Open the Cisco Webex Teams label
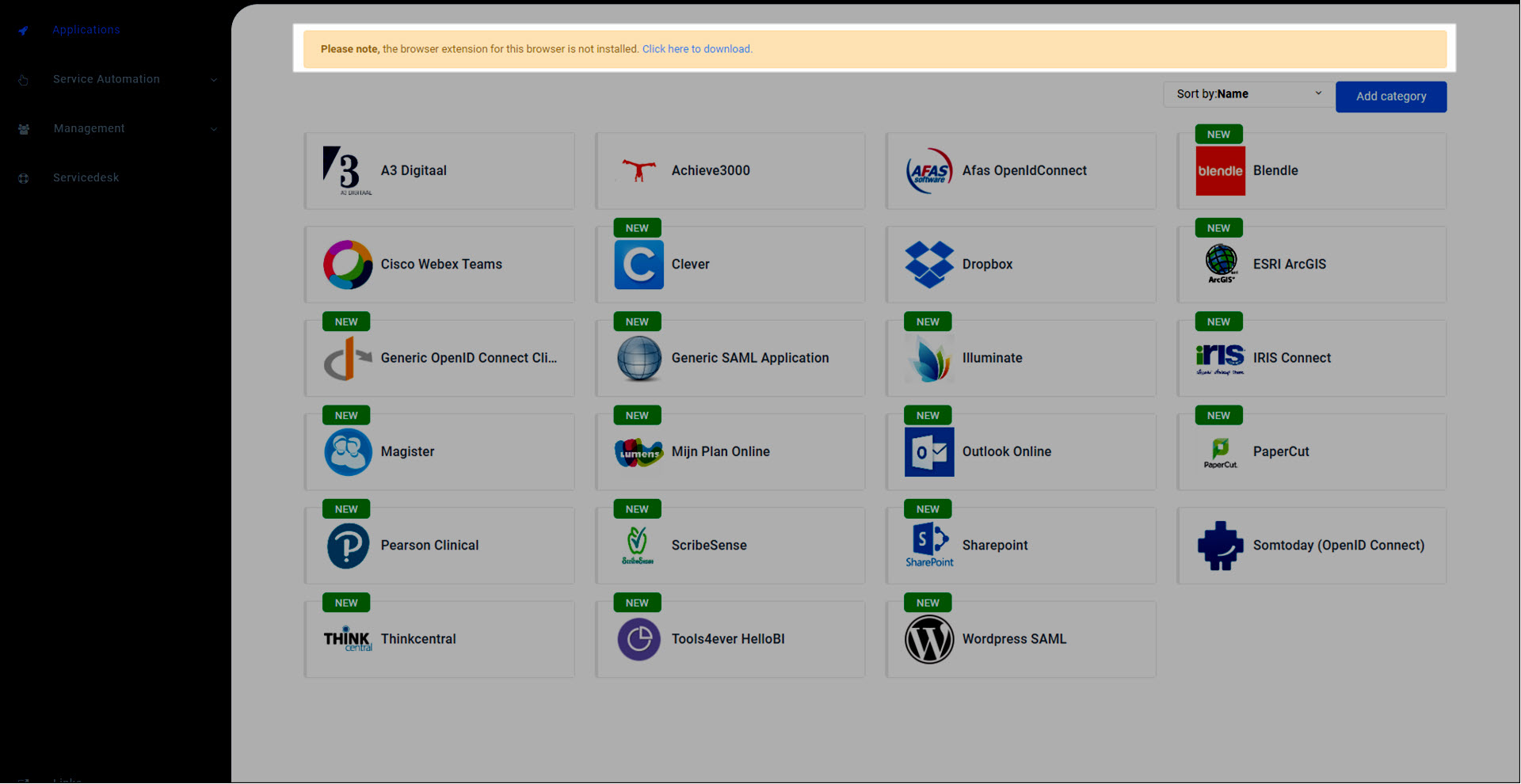Viewport: 1521px width, 784px height. 441,265
